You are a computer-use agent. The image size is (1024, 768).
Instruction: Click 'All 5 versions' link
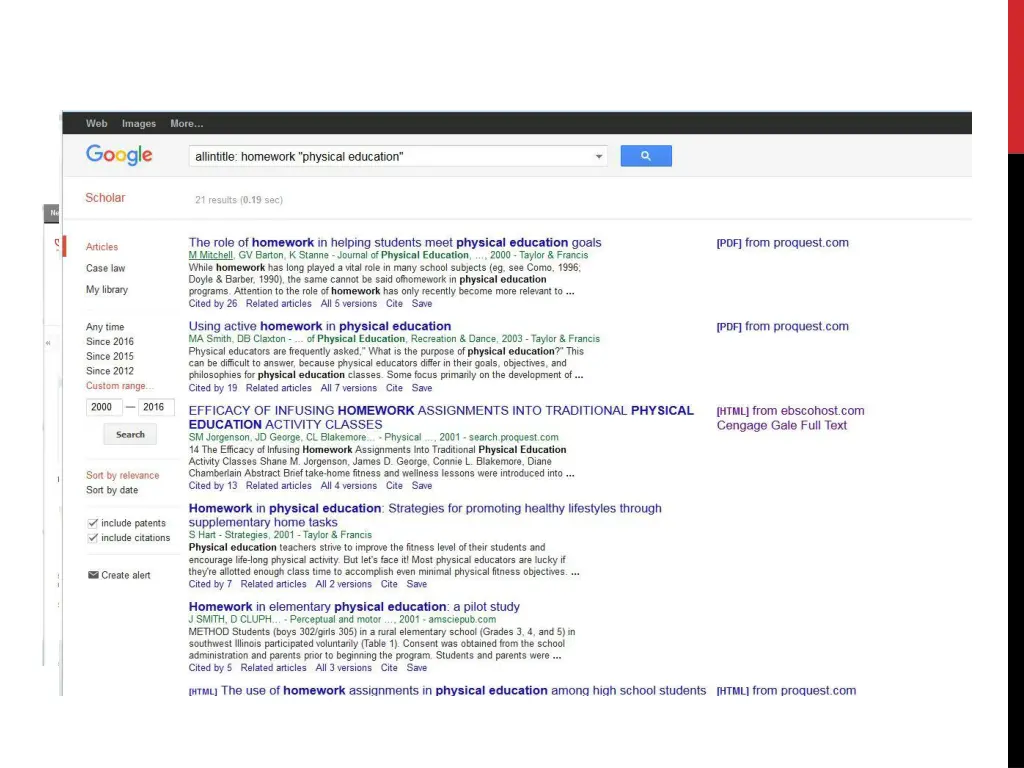click(349, 304)
